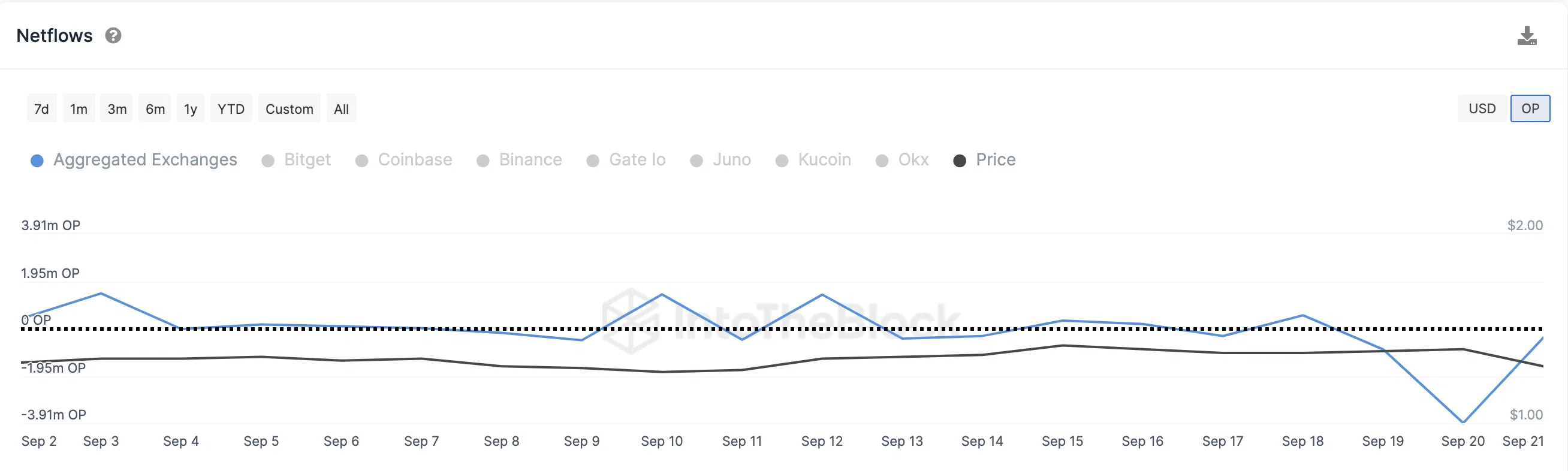Open the Custom date range picker

289,109
